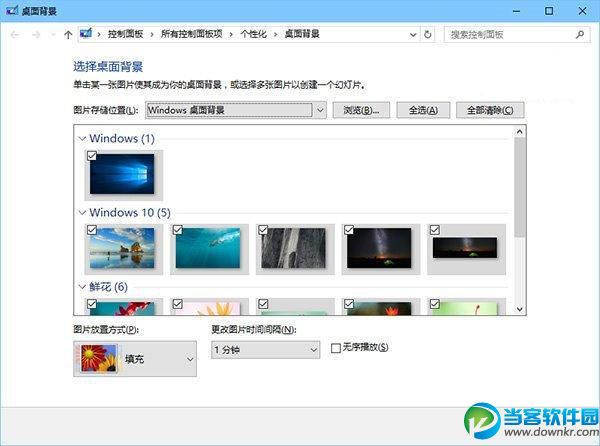The image size is (600, 446).
Task: Click the Back navigation arrow
Action: click(x=15, y=35)
